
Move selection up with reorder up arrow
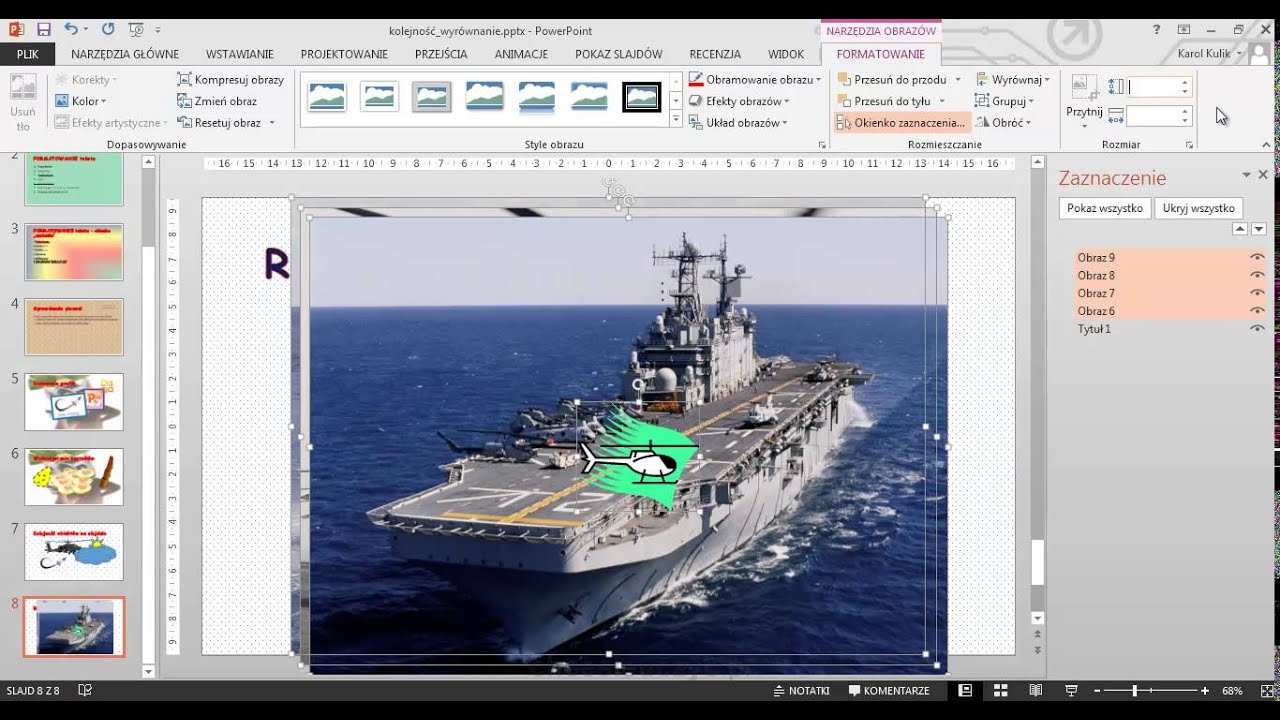(x=1240, y=229)
